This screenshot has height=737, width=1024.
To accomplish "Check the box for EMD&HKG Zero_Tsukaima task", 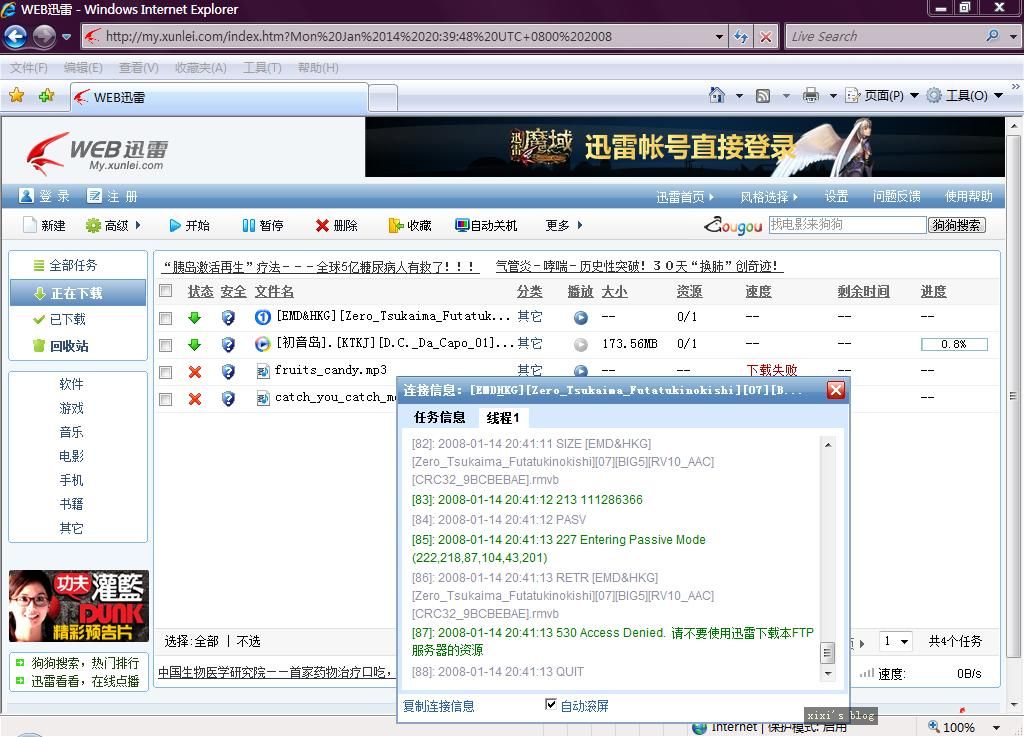I will pos(166,318).
